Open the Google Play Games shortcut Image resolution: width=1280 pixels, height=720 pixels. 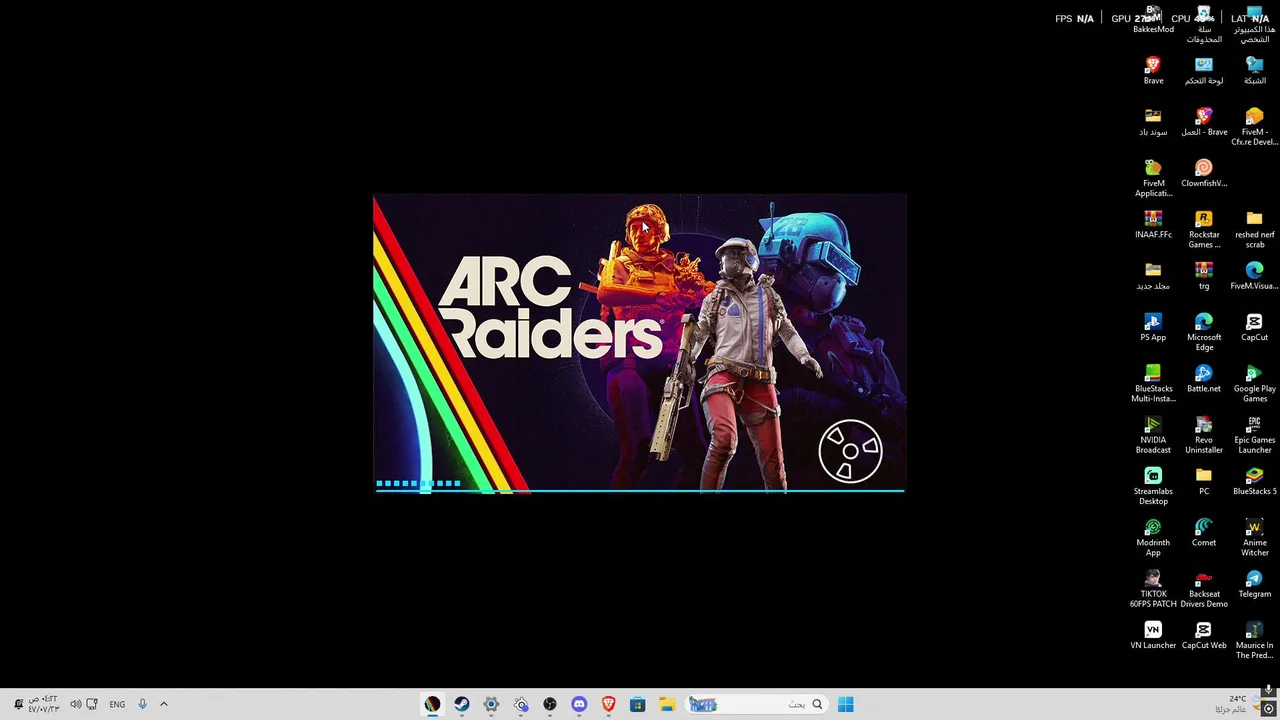click(x=1254, y=383)
